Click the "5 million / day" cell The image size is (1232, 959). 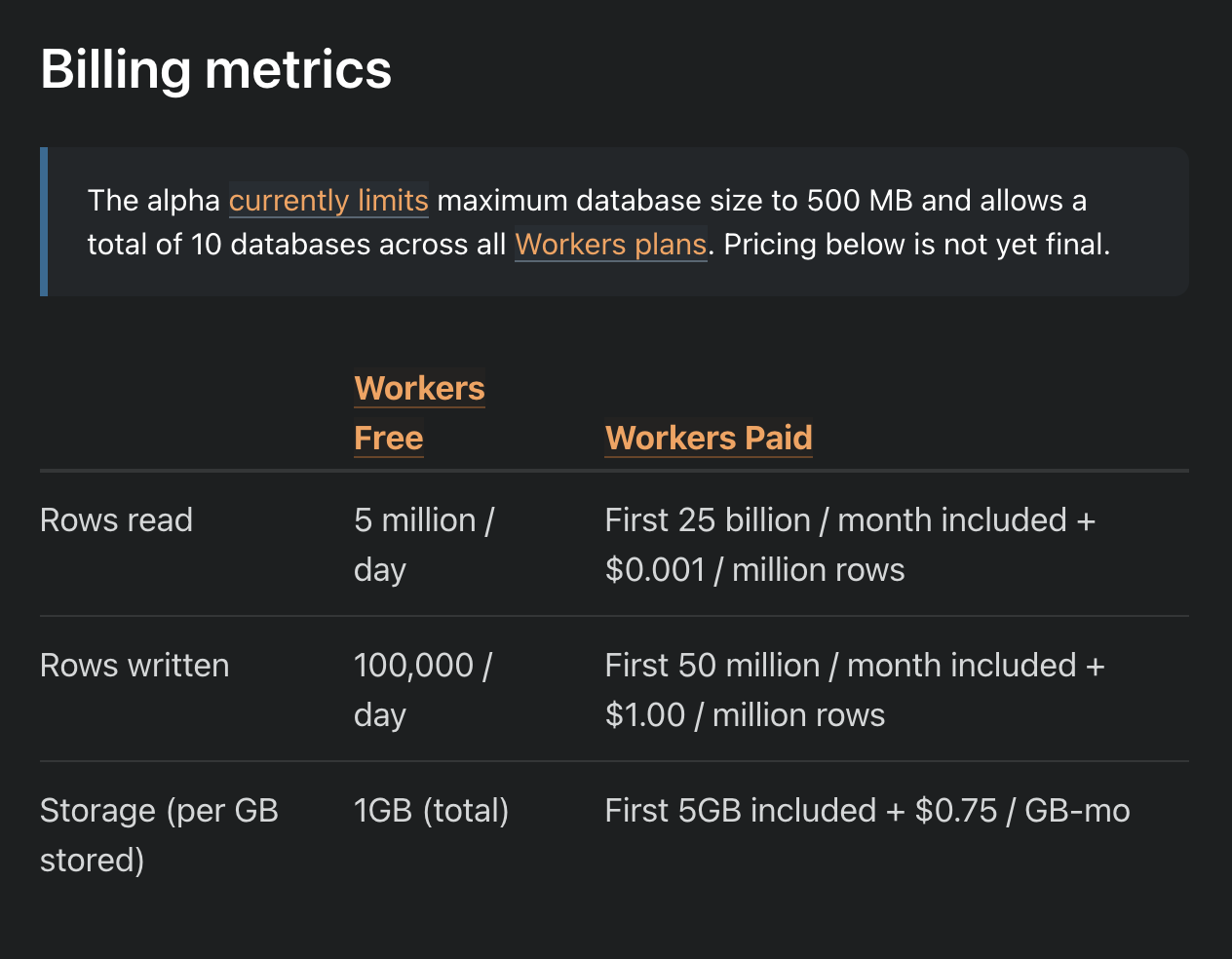423,544
